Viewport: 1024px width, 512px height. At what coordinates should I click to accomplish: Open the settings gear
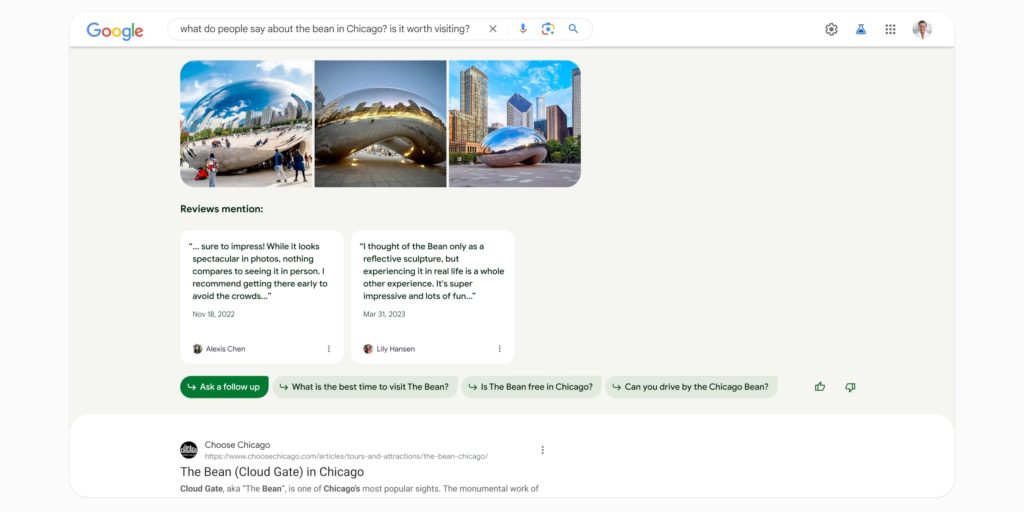[x=831, y=30]
